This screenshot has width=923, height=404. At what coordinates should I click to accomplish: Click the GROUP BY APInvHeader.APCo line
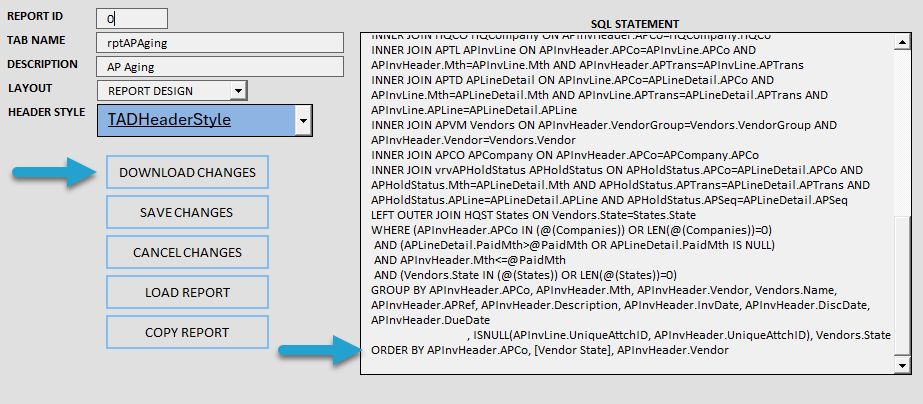(604, 290)
